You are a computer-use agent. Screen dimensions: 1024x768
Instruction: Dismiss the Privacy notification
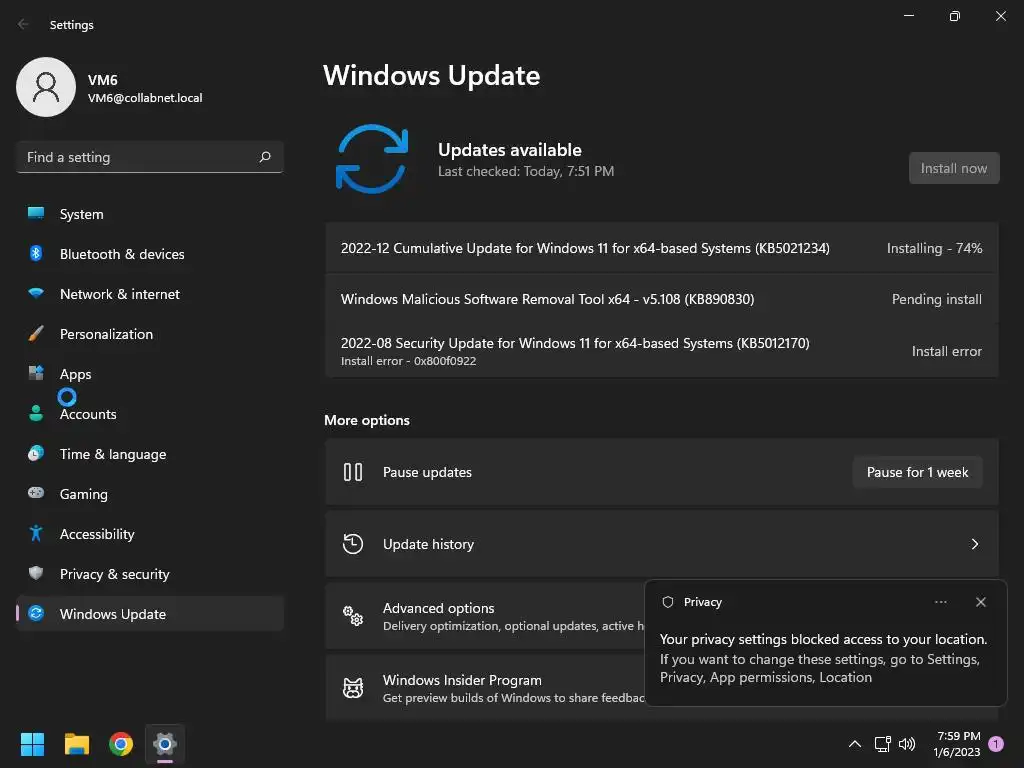point(980,601)
